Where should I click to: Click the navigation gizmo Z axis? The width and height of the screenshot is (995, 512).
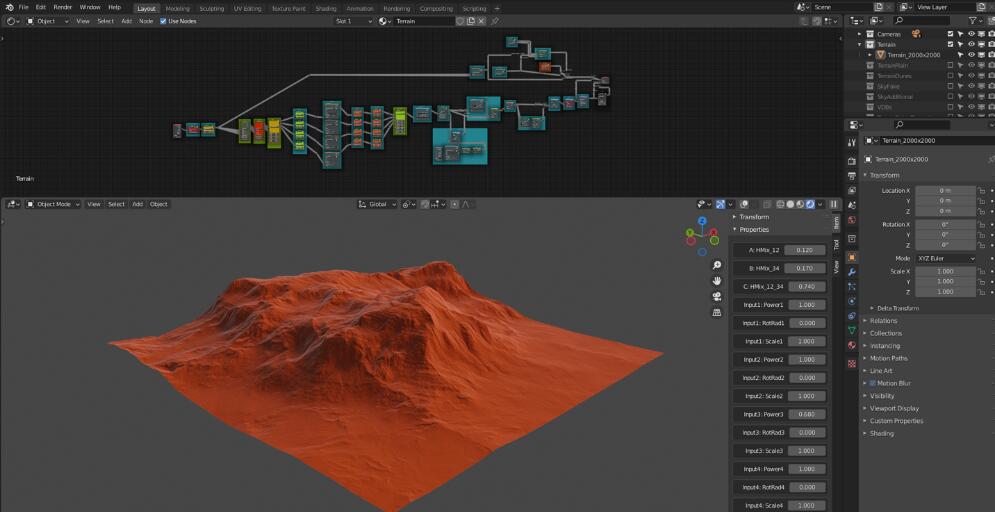702,221
